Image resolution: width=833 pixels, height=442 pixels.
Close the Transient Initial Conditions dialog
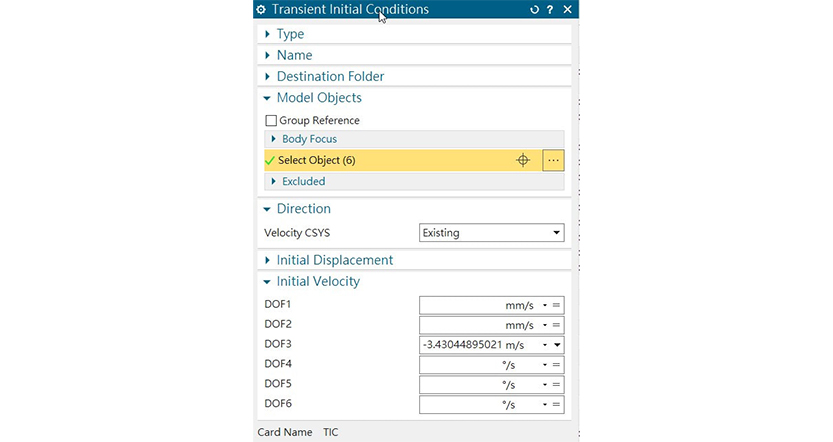pyautogui.click(x=567, y=10)
